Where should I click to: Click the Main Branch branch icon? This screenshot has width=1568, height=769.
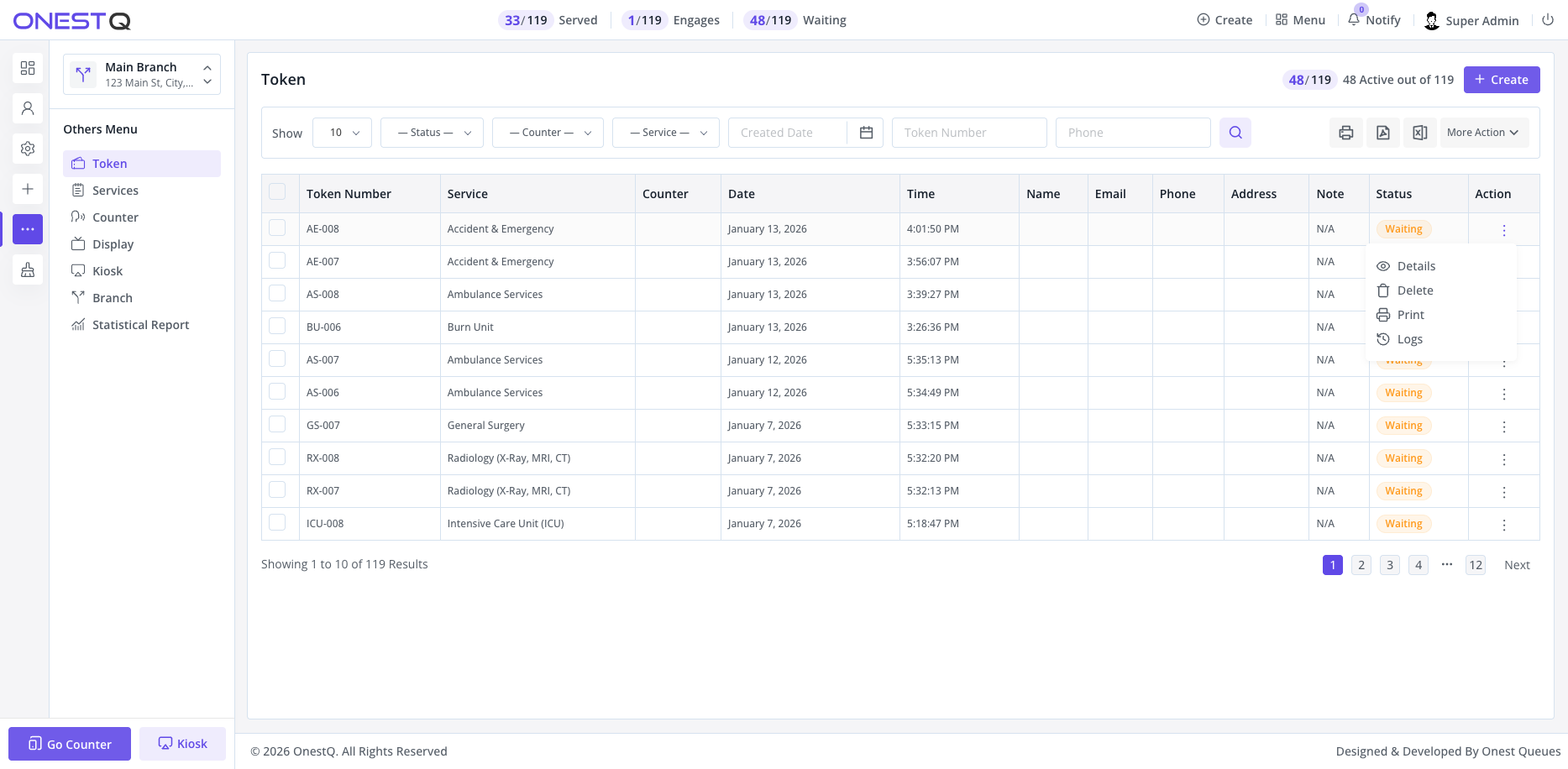(x=83, y=75)
